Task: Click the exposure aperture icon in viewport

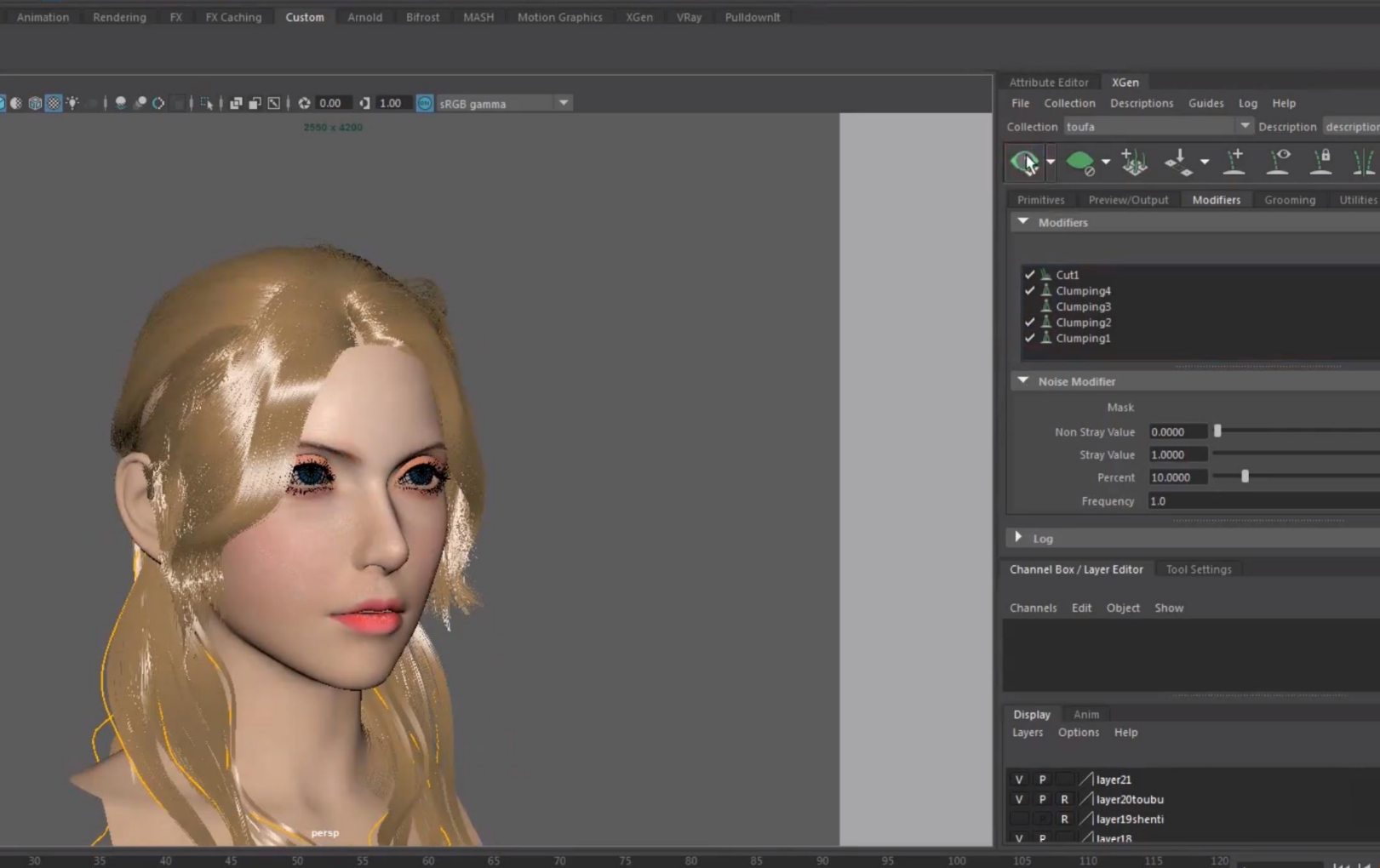Action: [x=304, y=103]
